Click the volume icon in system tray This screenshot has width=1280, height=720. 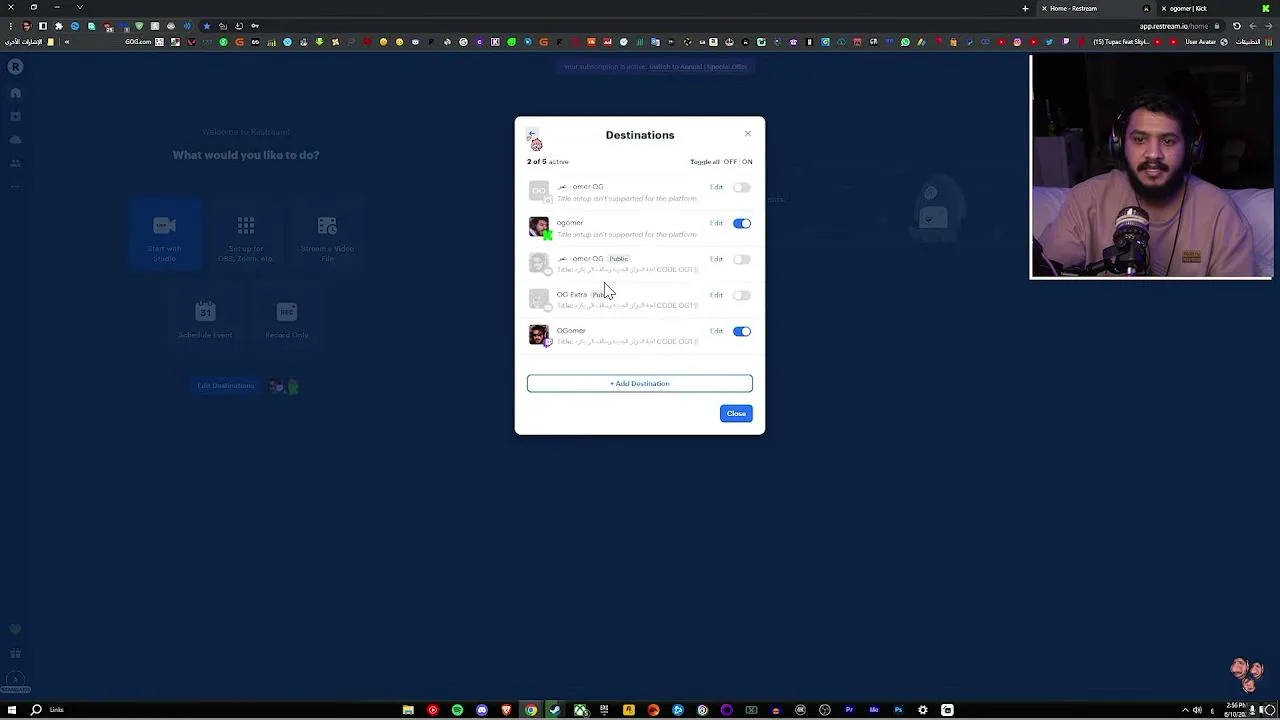point(1197,710)
